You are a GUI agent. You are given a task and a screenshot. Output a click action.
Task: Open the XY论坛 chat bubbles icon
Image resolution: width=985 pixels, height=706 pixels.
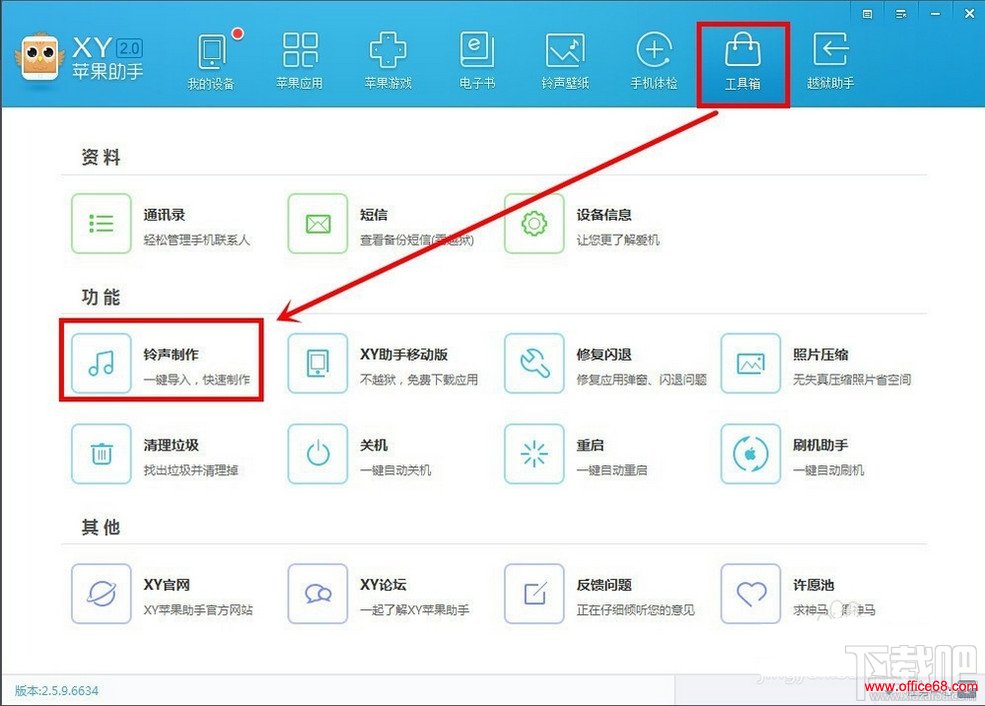[x=318, y=594]
